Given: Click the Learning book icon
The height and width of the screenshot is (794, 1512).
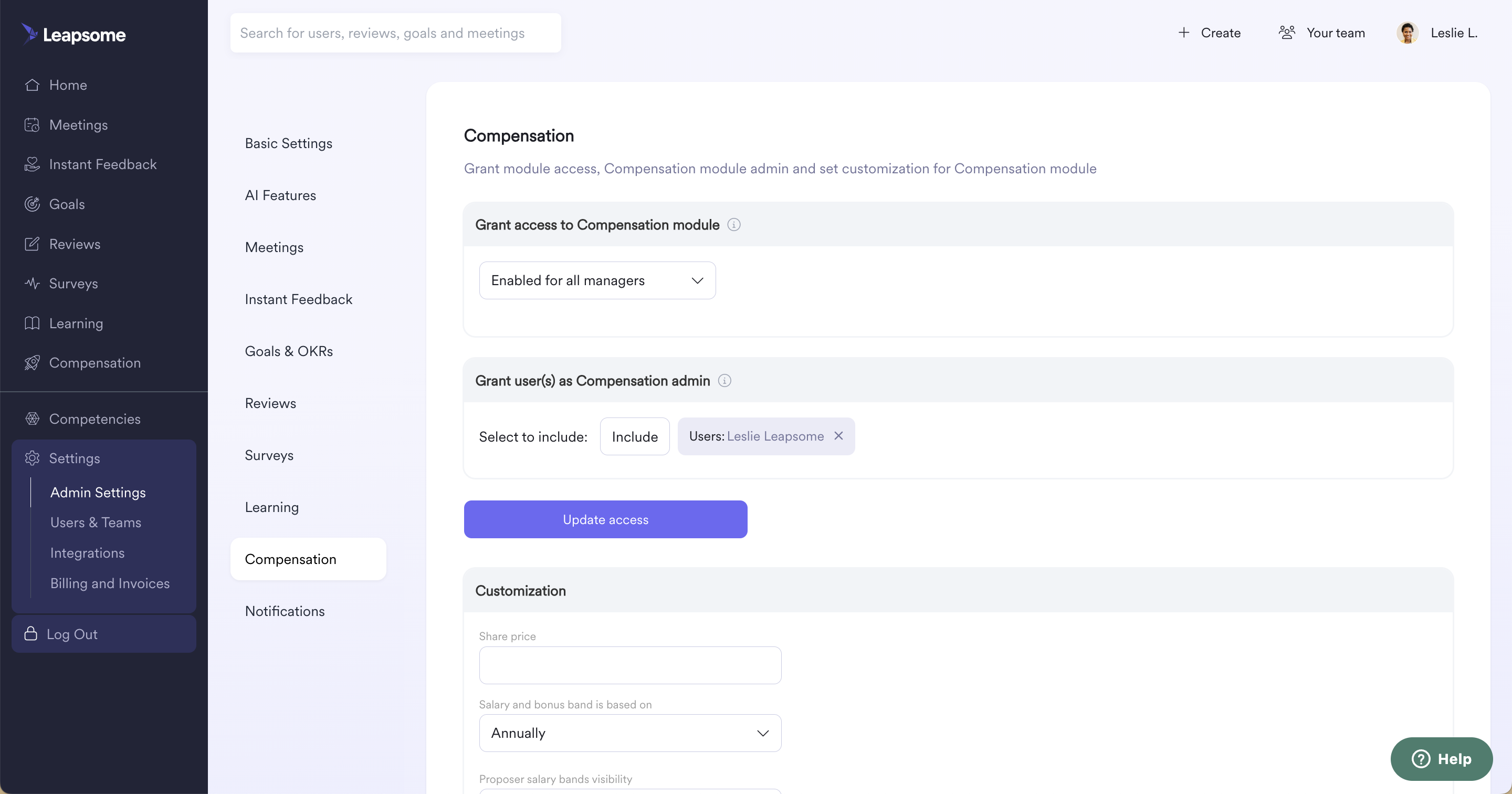Looking at the screenshot, I should [32, 323].
